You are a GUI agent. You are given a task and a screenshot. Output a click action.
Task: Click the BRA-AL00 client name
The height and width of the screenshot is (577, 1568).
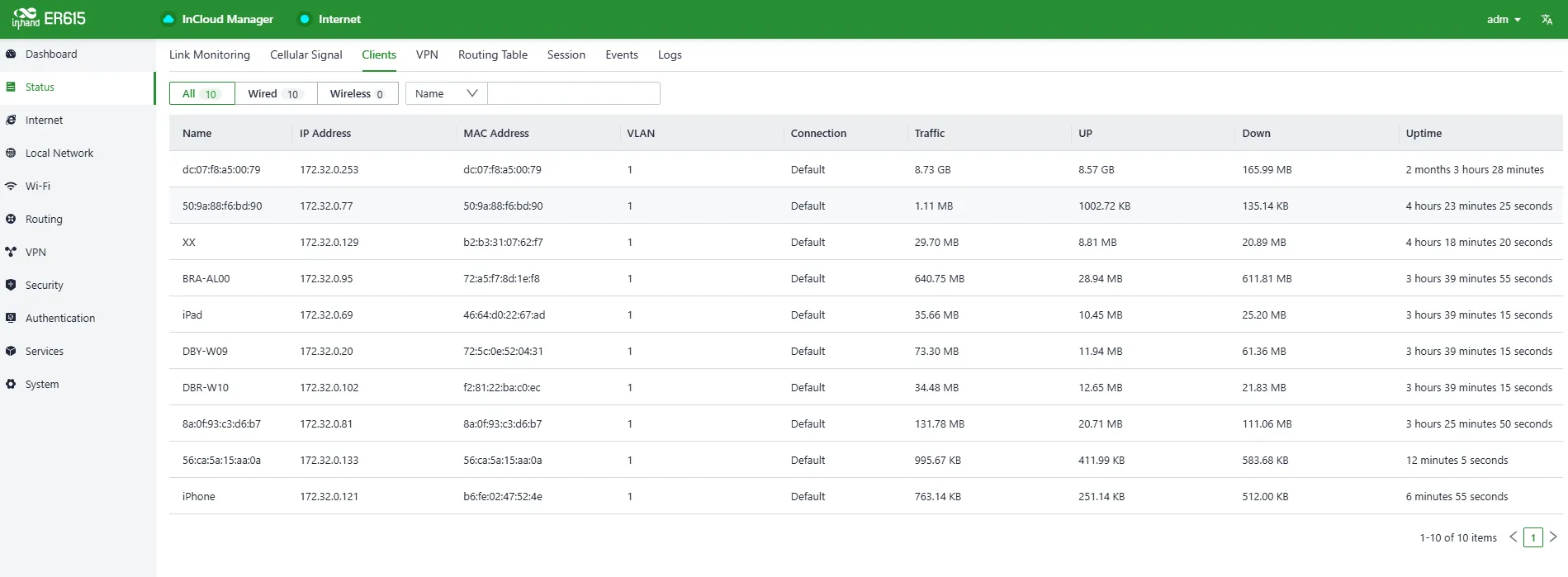coord(206,278)
